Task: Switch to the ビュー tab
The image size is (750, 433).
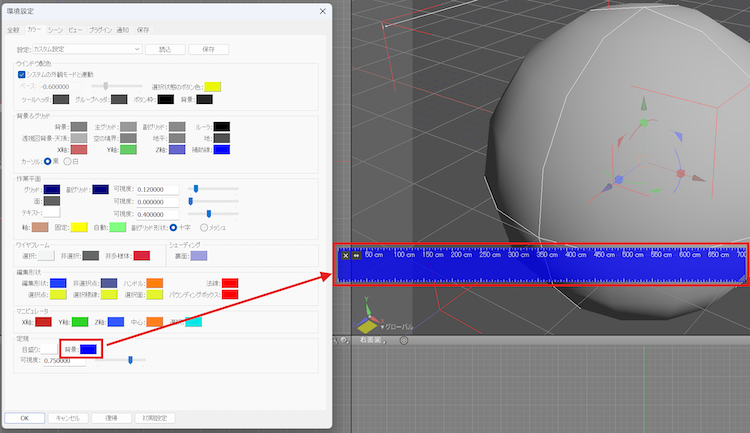Action: point(75,30)
